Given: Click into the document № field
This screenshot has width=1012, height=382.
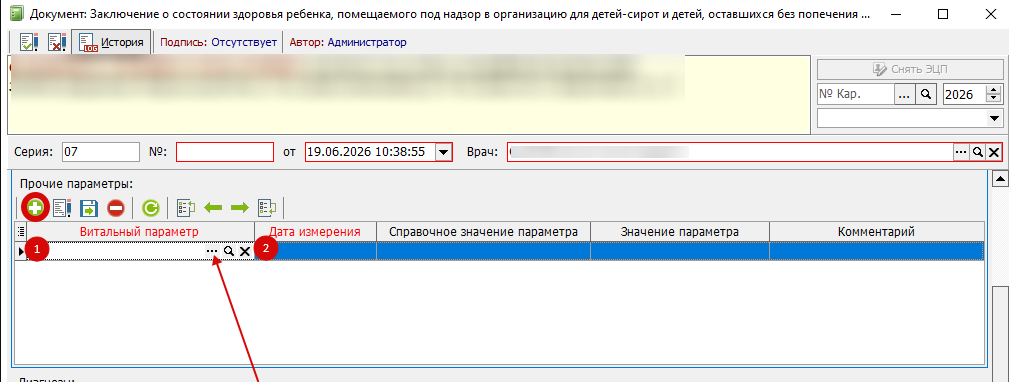Looking at the screenshot, I should click(225, 152).
